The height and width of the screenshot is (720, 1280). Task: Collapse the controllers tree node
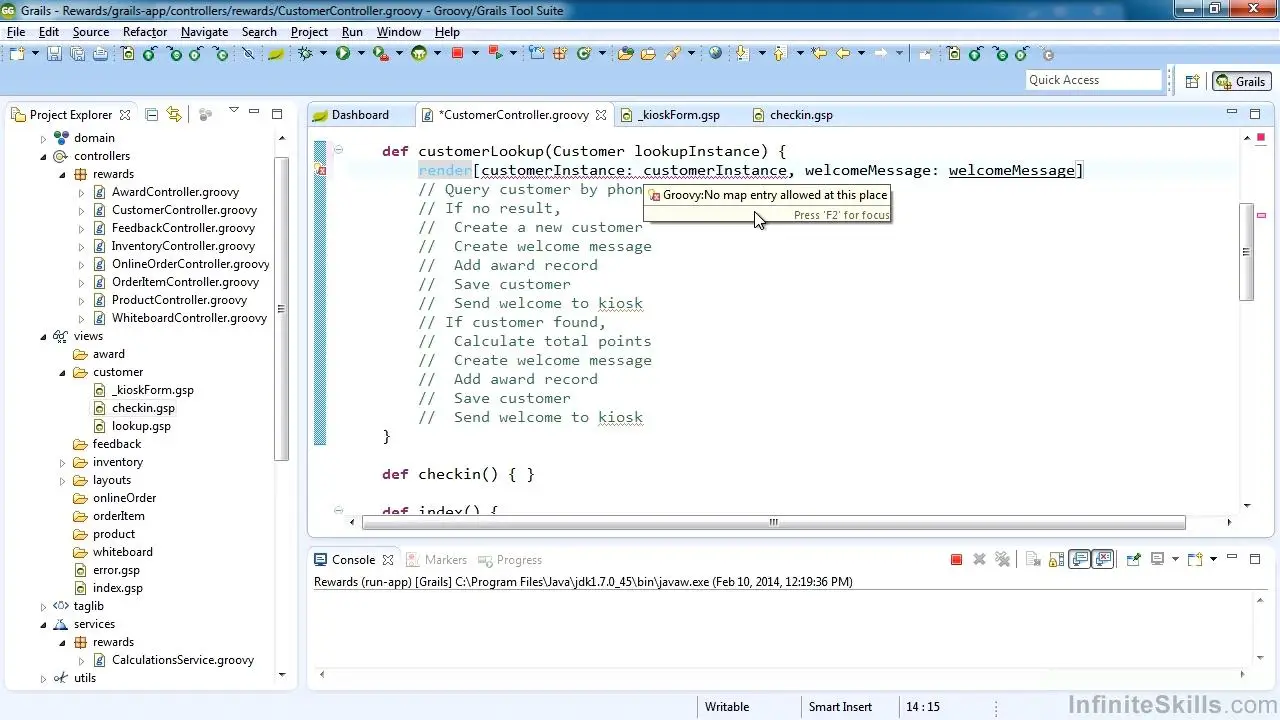point(43,156)
